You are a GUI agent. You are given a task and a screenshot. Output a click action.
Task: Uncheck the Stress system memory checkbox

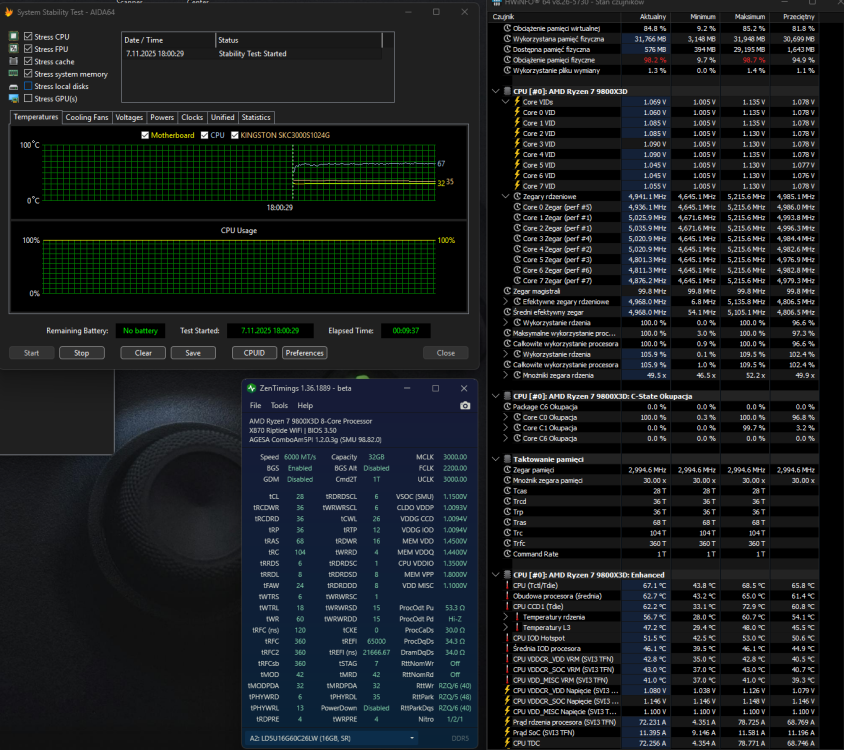click(29, 74)
